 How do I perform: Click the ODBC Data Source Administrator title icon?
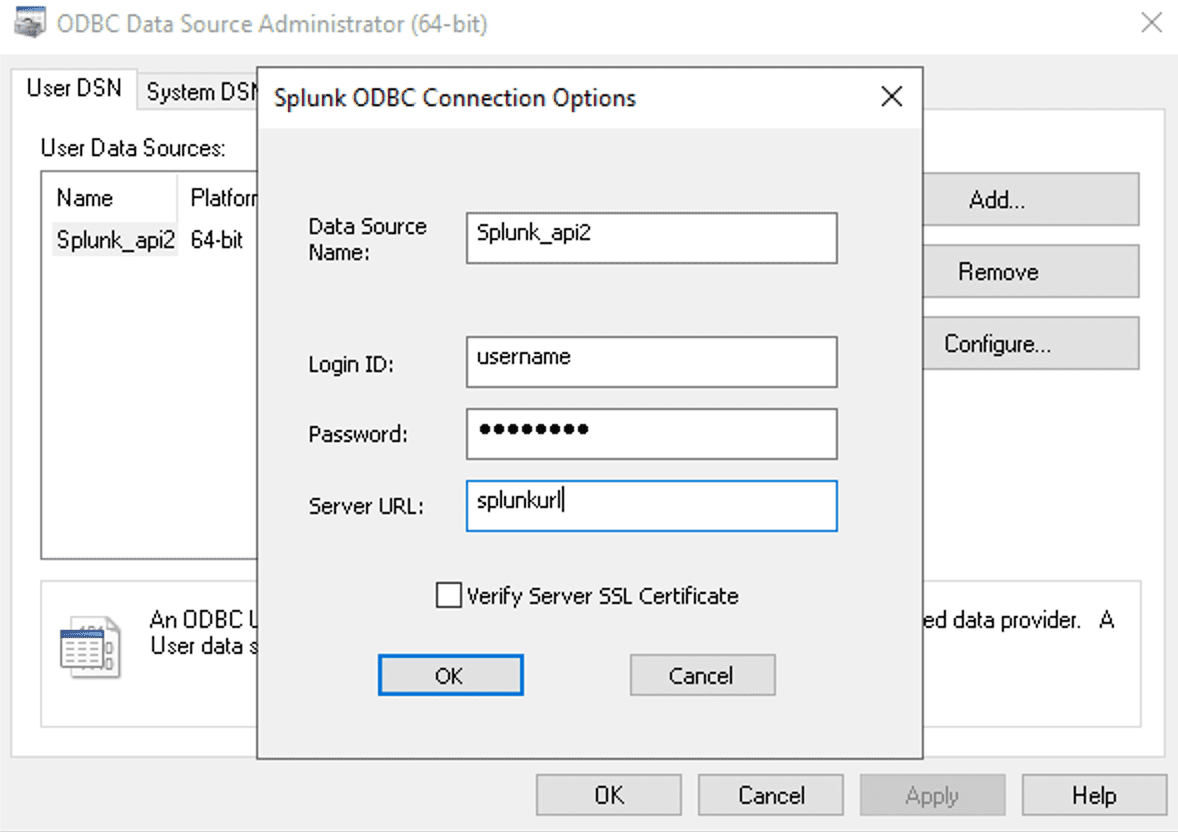30,24
